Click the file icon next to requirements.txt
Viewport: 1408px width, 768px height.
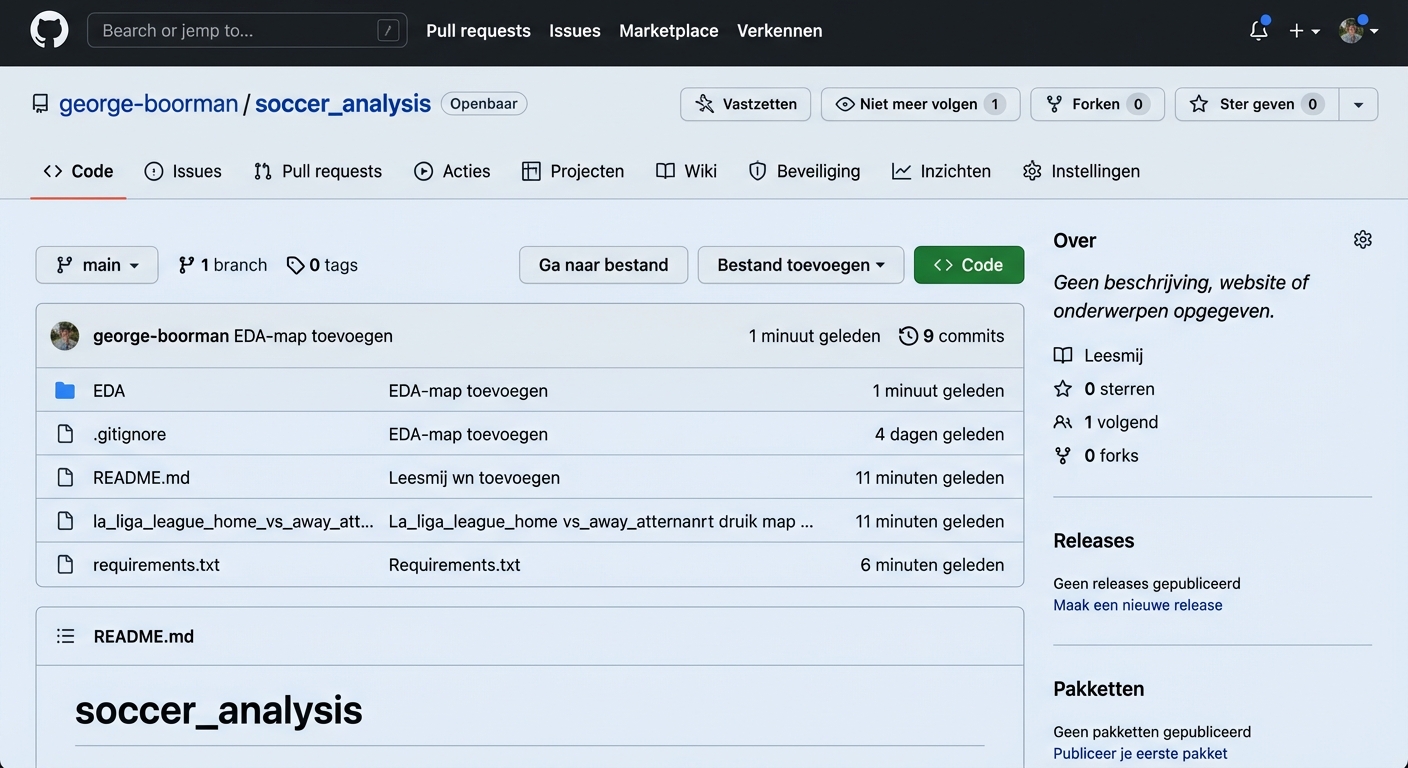click(x=64, y=564)
